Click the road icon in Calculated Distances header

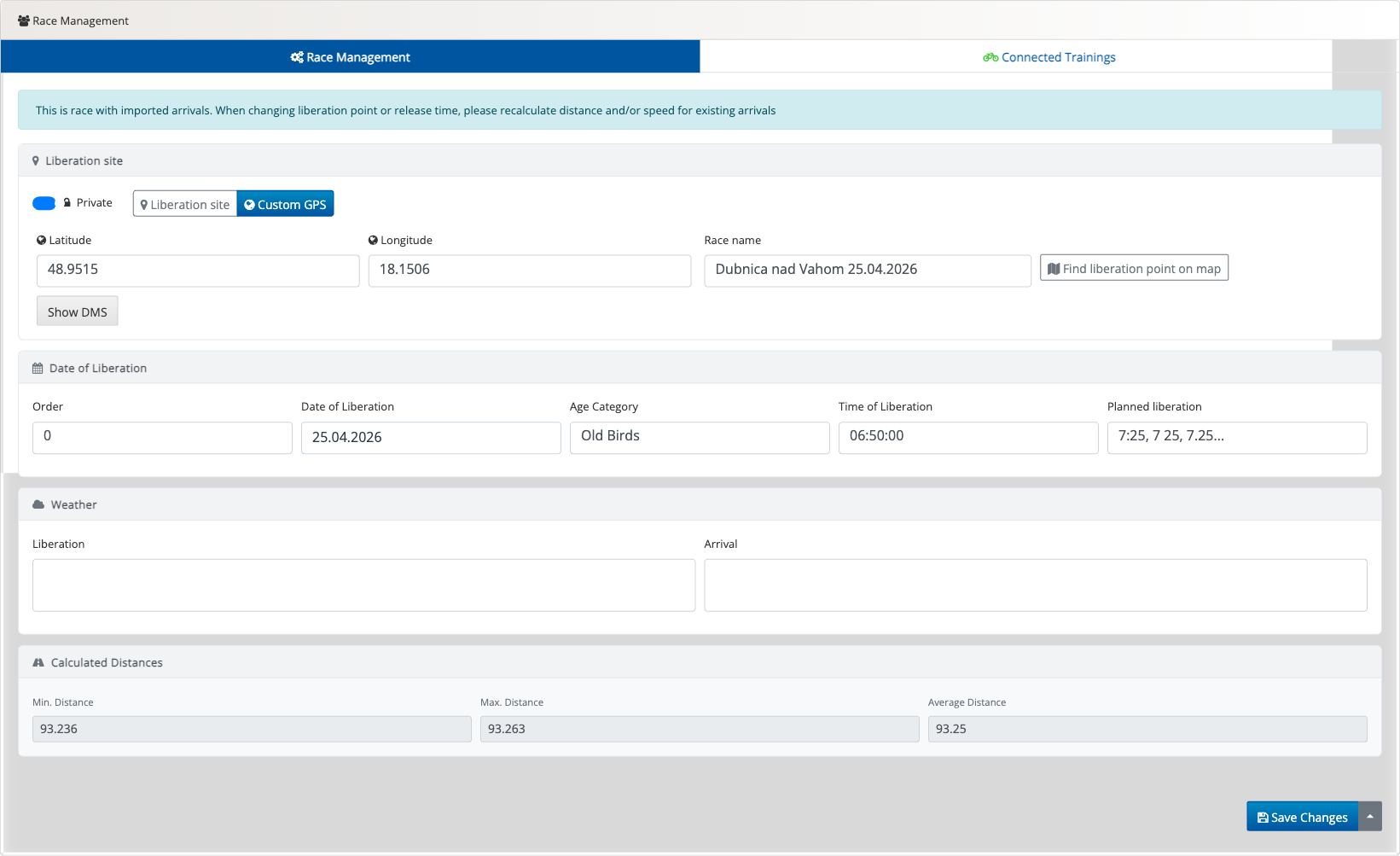coord(38,662)
